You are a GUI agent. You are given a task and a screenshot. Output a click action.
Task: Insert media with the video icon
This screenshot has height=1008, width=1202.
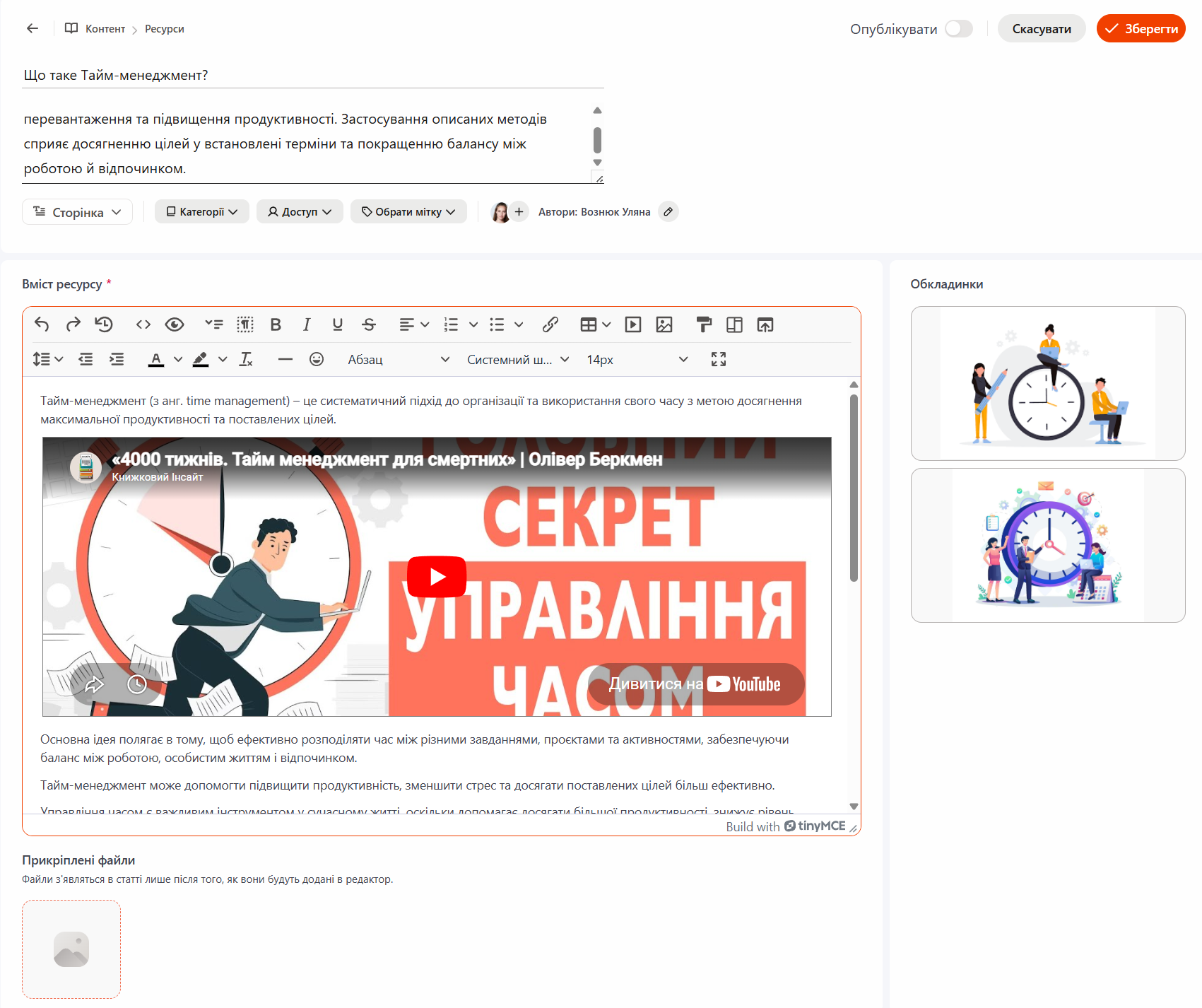[633, 324]
